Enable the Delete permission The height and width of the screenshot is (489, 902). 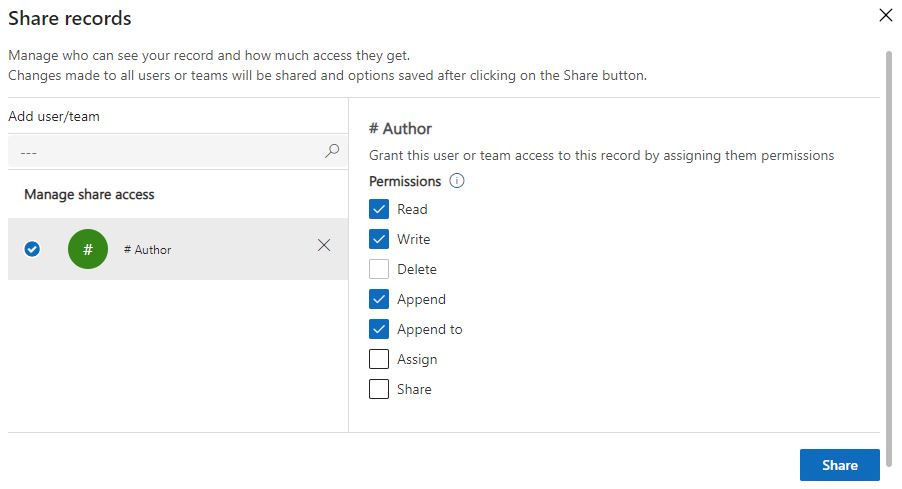(379, 269)
